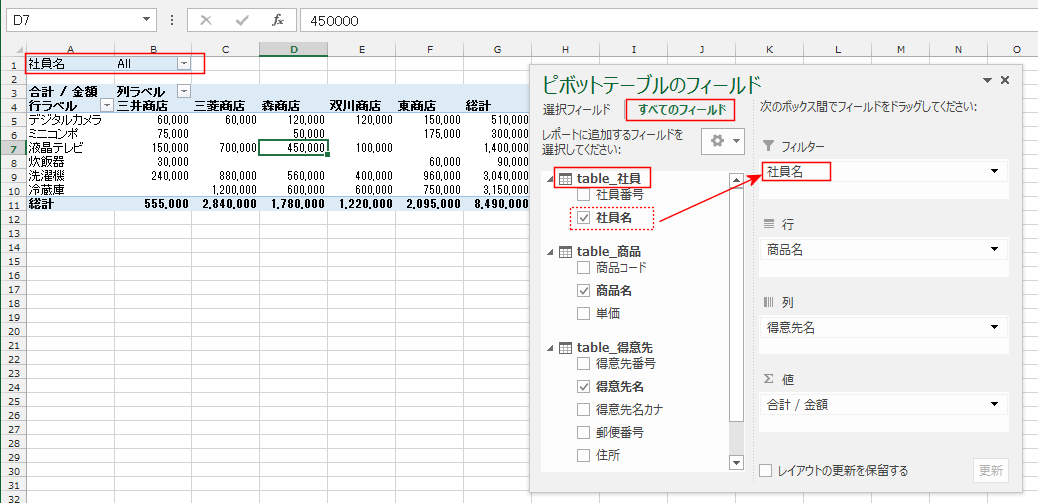1038x503 pixels.
Task: Collapse the table_商品 tree node
Action: pyautogui.click(x=549, y=251)
